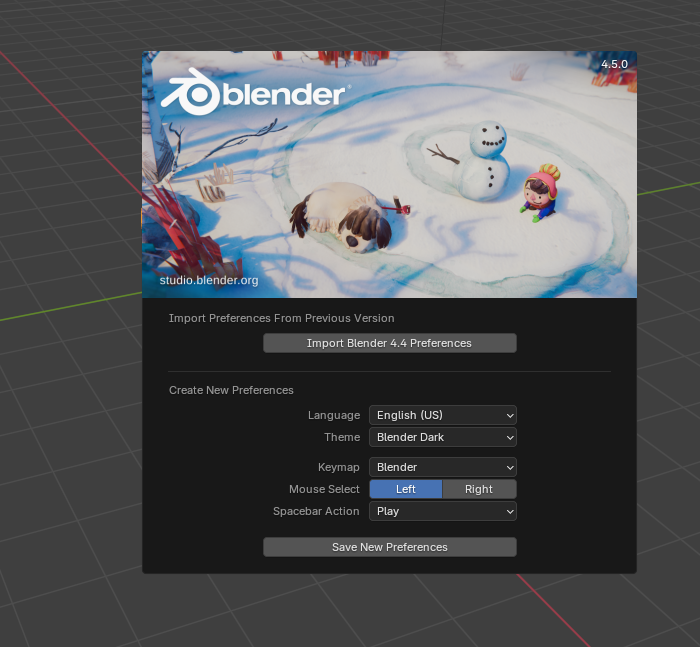This screenshot has width=700, height=647.
Task: Select Left for Mouse Select
Action: pos(406,489)
